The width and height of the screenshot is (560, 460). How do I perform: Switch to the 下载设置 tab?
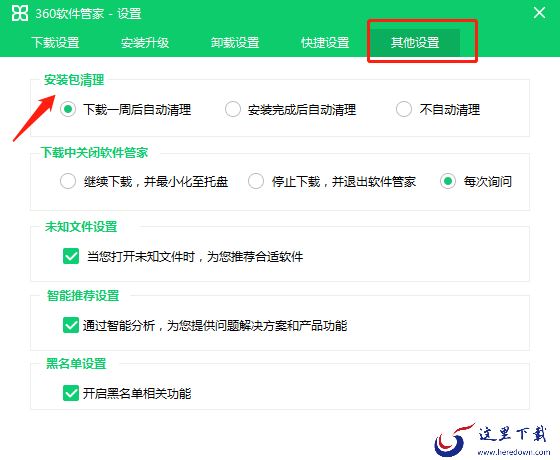55,42
